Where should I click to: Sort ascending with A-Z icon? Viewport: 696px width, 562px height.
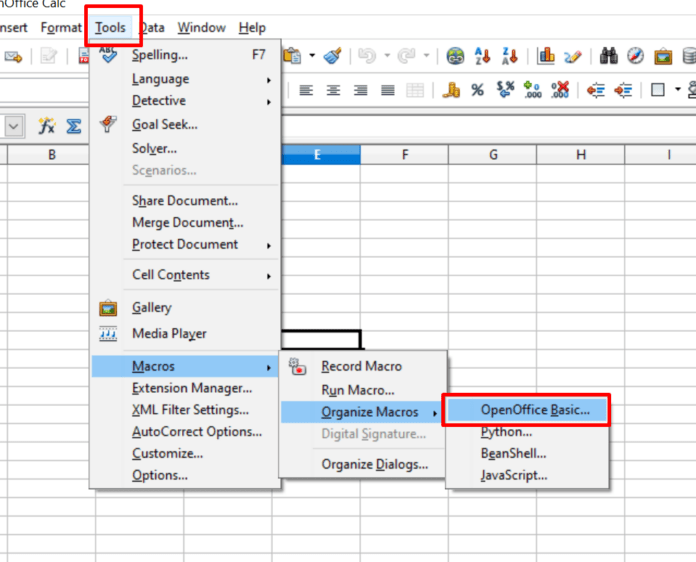point(482,56)
